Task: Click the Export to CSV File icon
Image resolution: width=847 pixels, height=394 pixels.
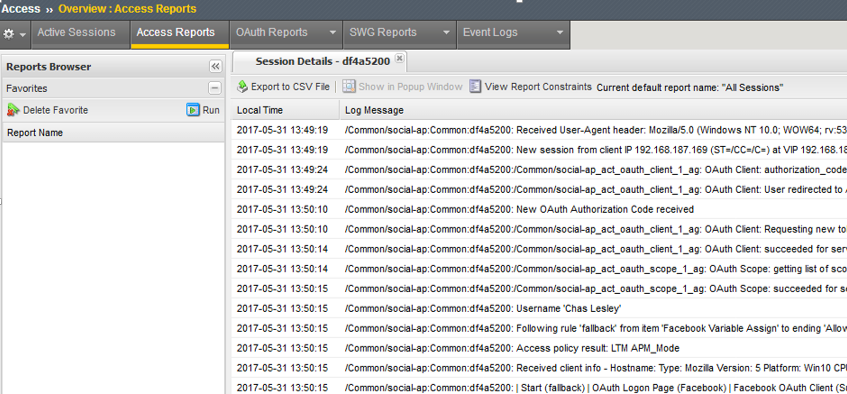Action: pos(243,86)
